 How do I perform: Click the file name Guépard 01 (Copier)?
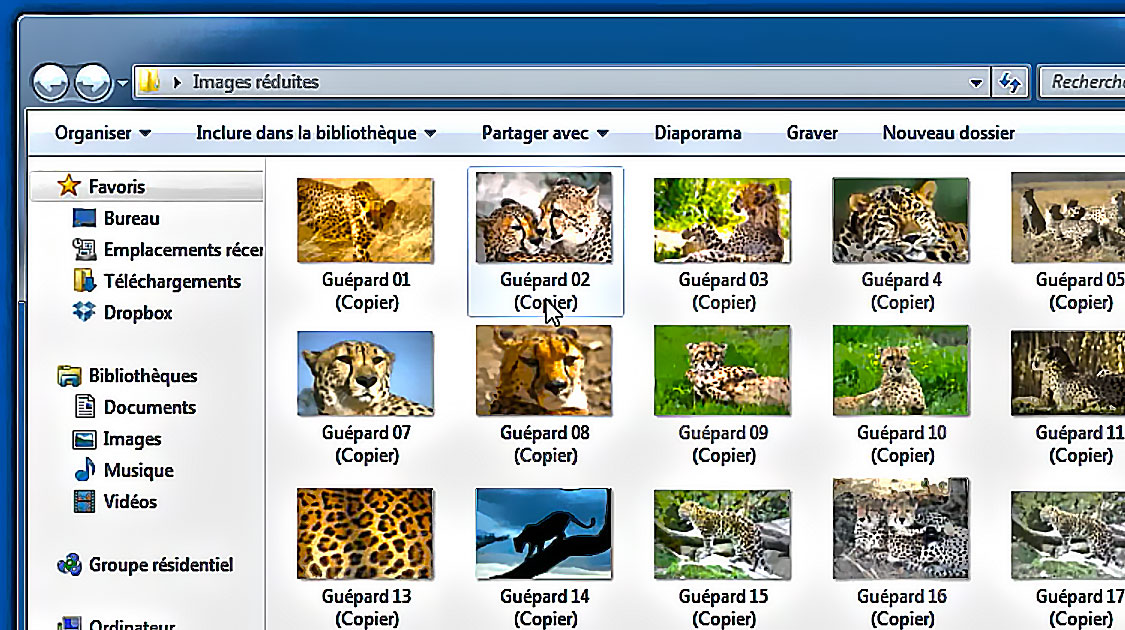click(x=366, y=291)
